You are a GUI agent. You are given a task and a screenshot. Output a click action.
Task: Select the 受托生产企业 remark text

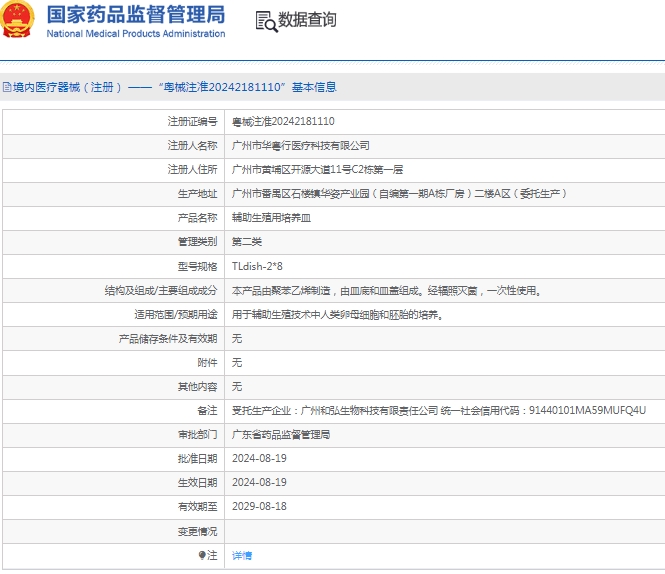[x=439, y=411]
